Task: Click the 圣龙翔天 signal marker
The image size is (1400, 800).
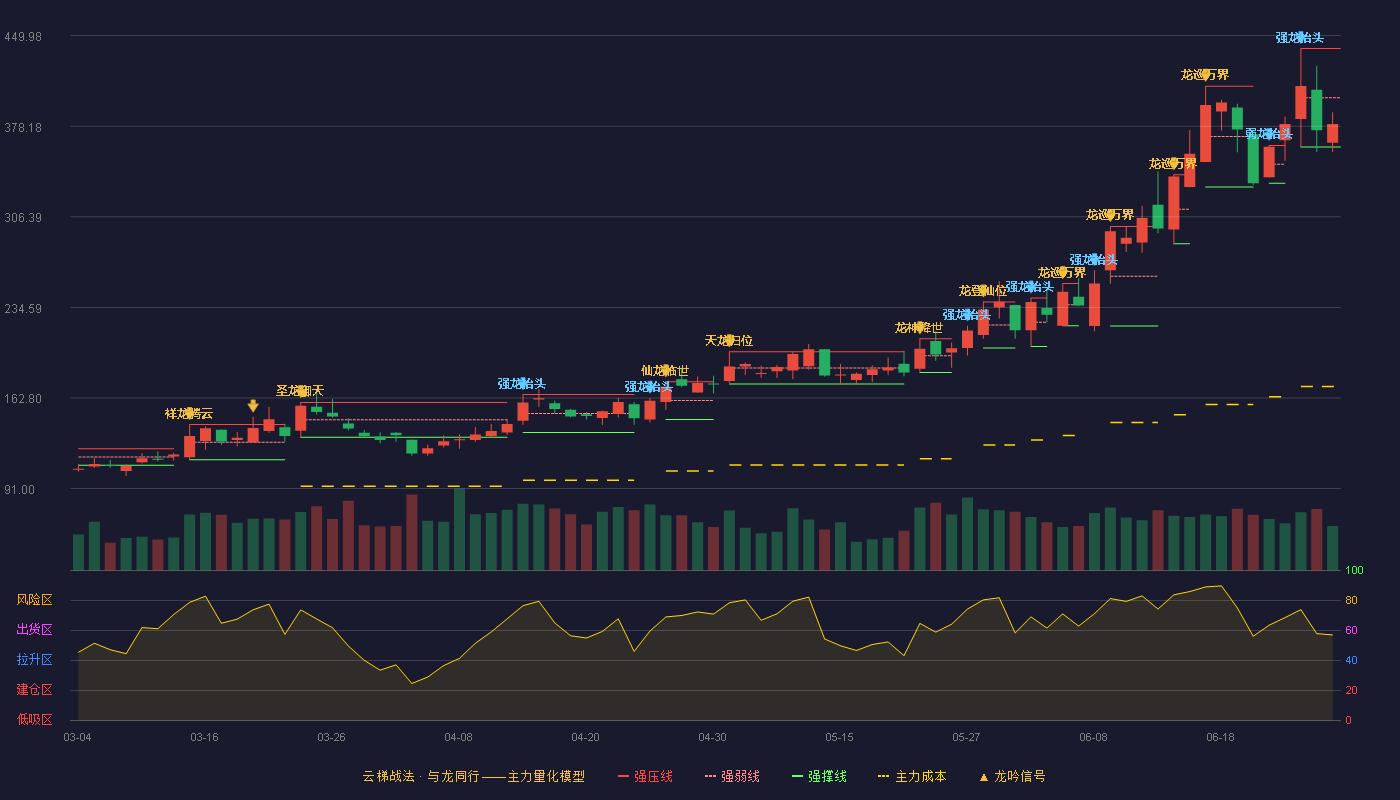Action: click(x=300, y=391)
